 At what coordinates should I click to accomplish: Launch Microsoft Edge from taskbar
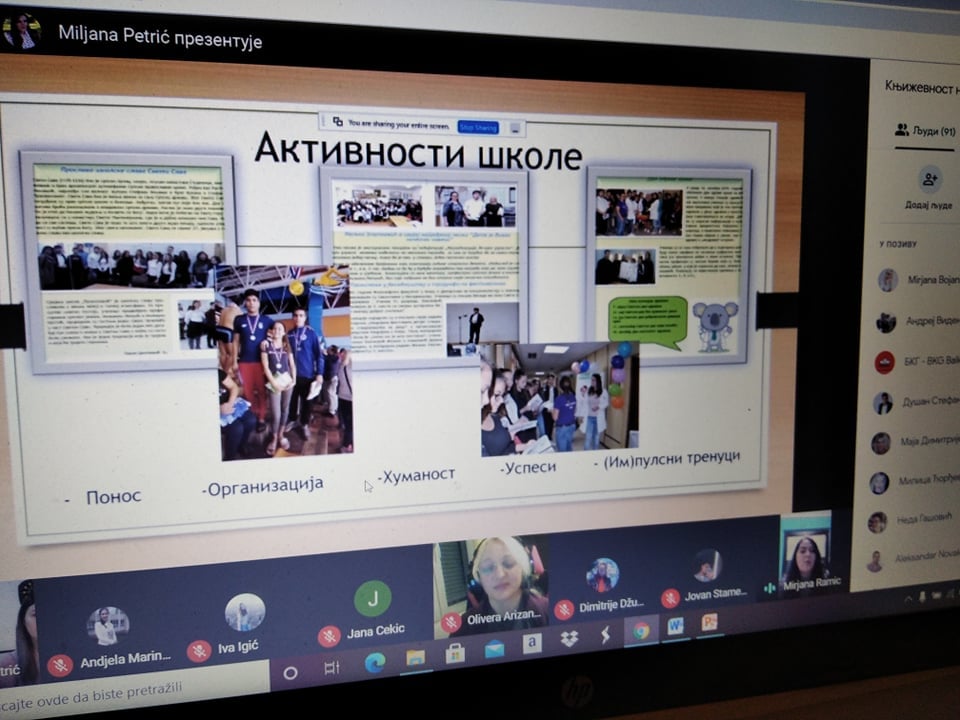(x=375, y=662)
